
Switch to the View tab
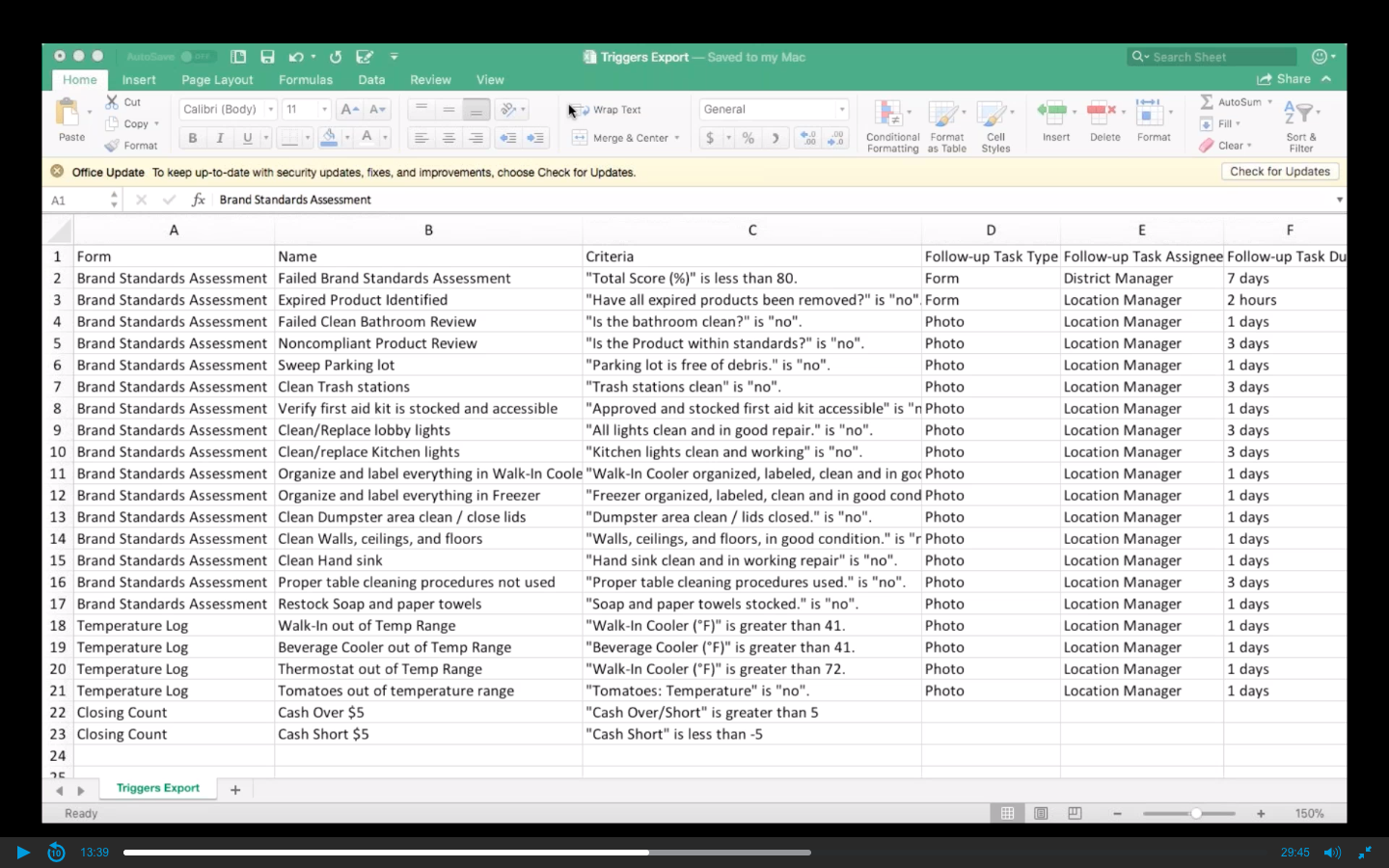(x=490, y=80)
